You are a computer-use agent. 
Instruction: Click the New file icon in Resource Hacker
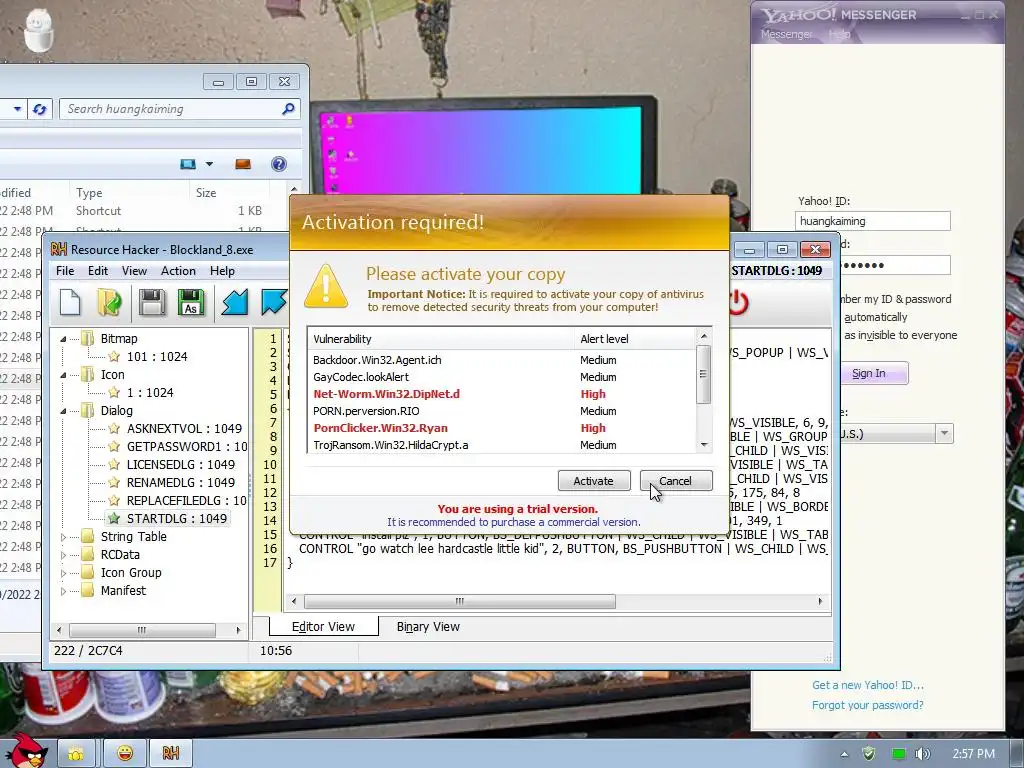click(70, 302)
